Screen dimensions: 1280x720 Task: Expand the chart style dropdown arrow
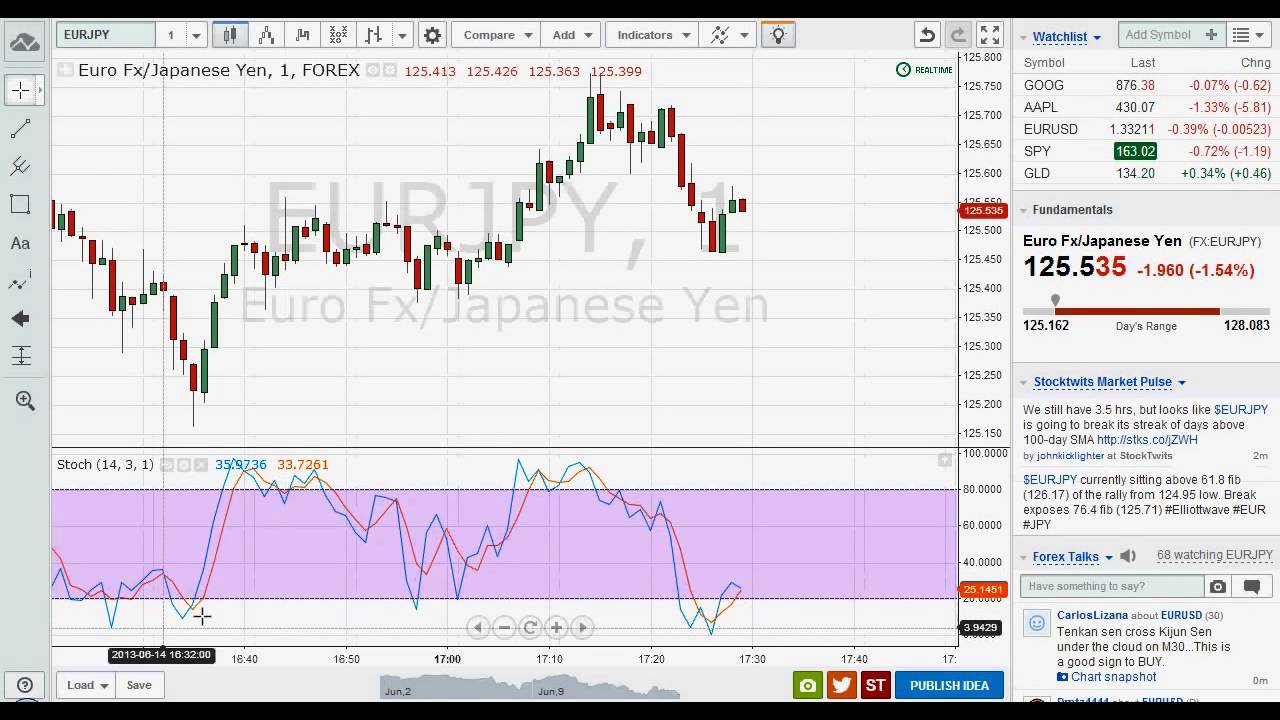(402, 35)
